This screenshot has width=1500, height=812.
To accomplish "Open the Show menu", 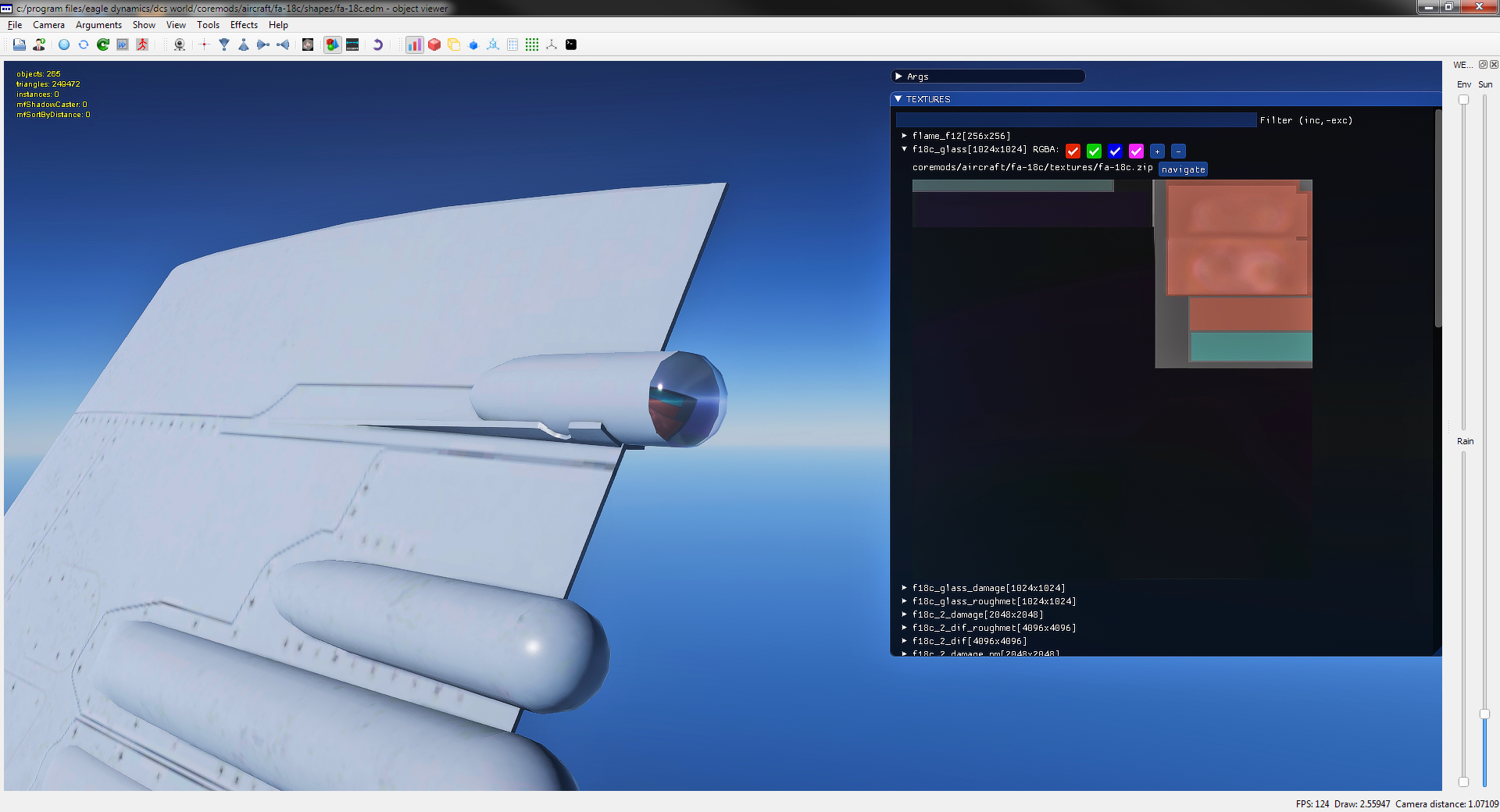I will point(144,25).
